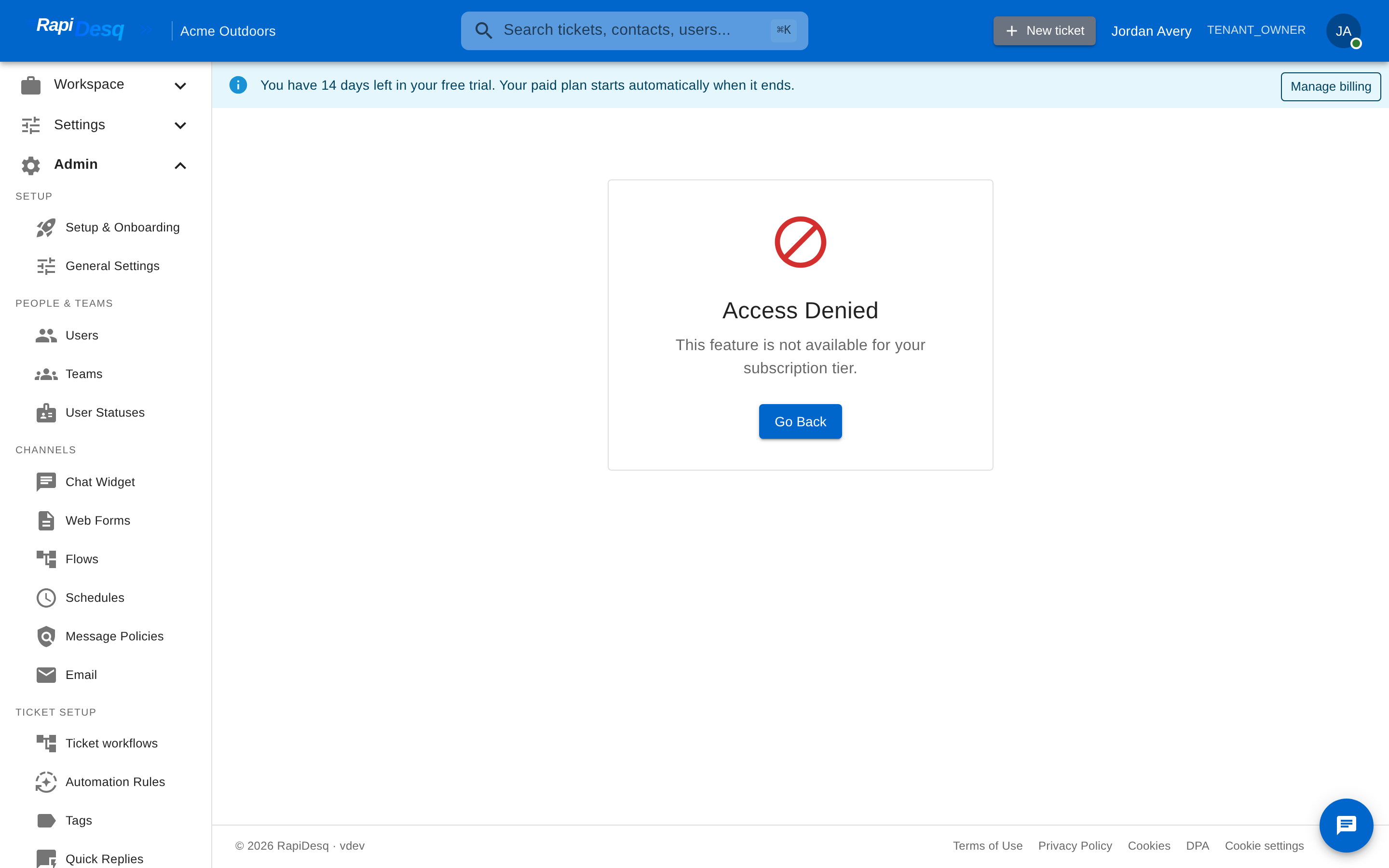Click the Teams group icon
The height and width of the screenshot is (868, 1389).
pos(46,374)
